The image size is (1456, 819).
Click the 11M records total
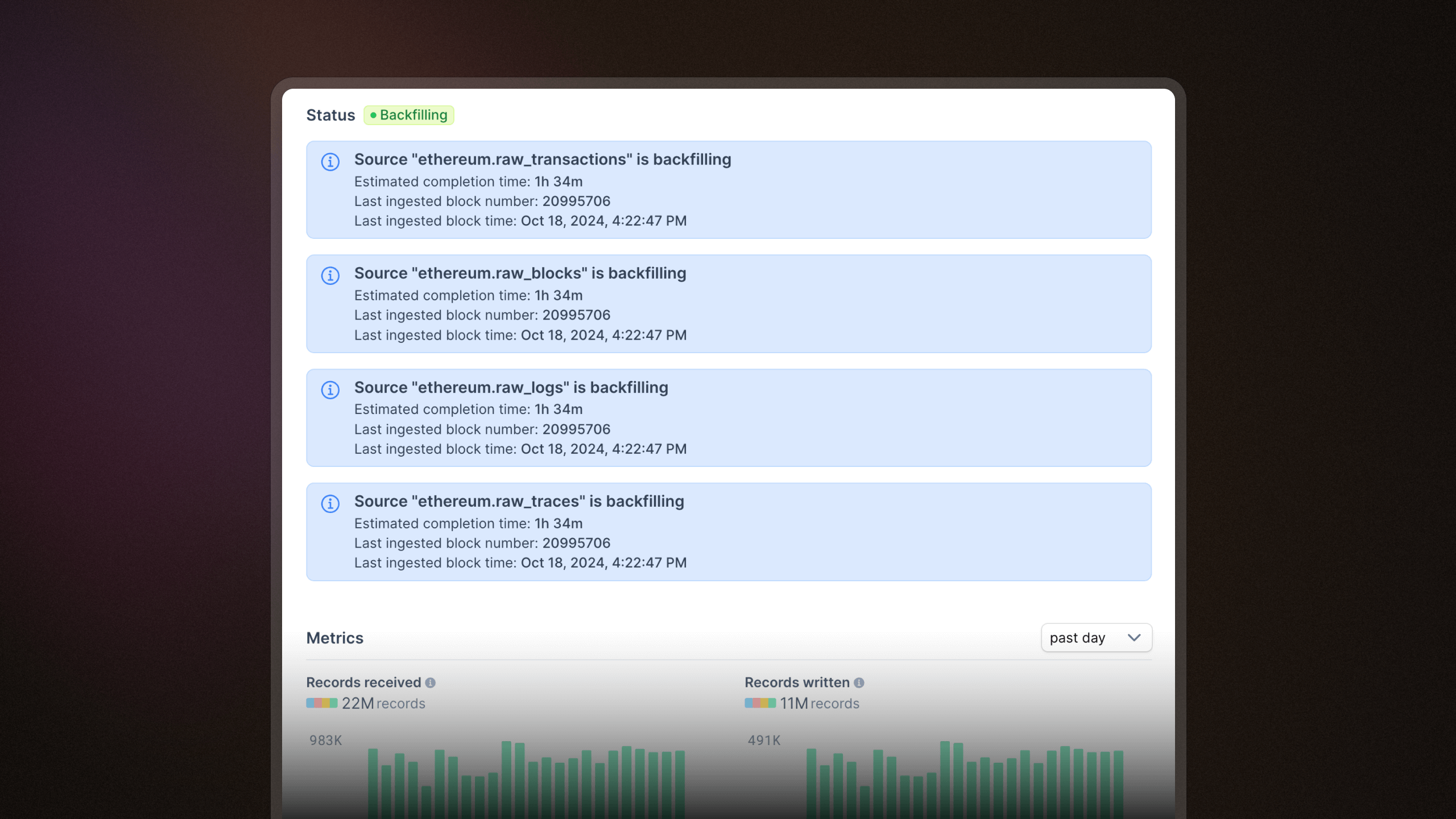click(819, 704)
